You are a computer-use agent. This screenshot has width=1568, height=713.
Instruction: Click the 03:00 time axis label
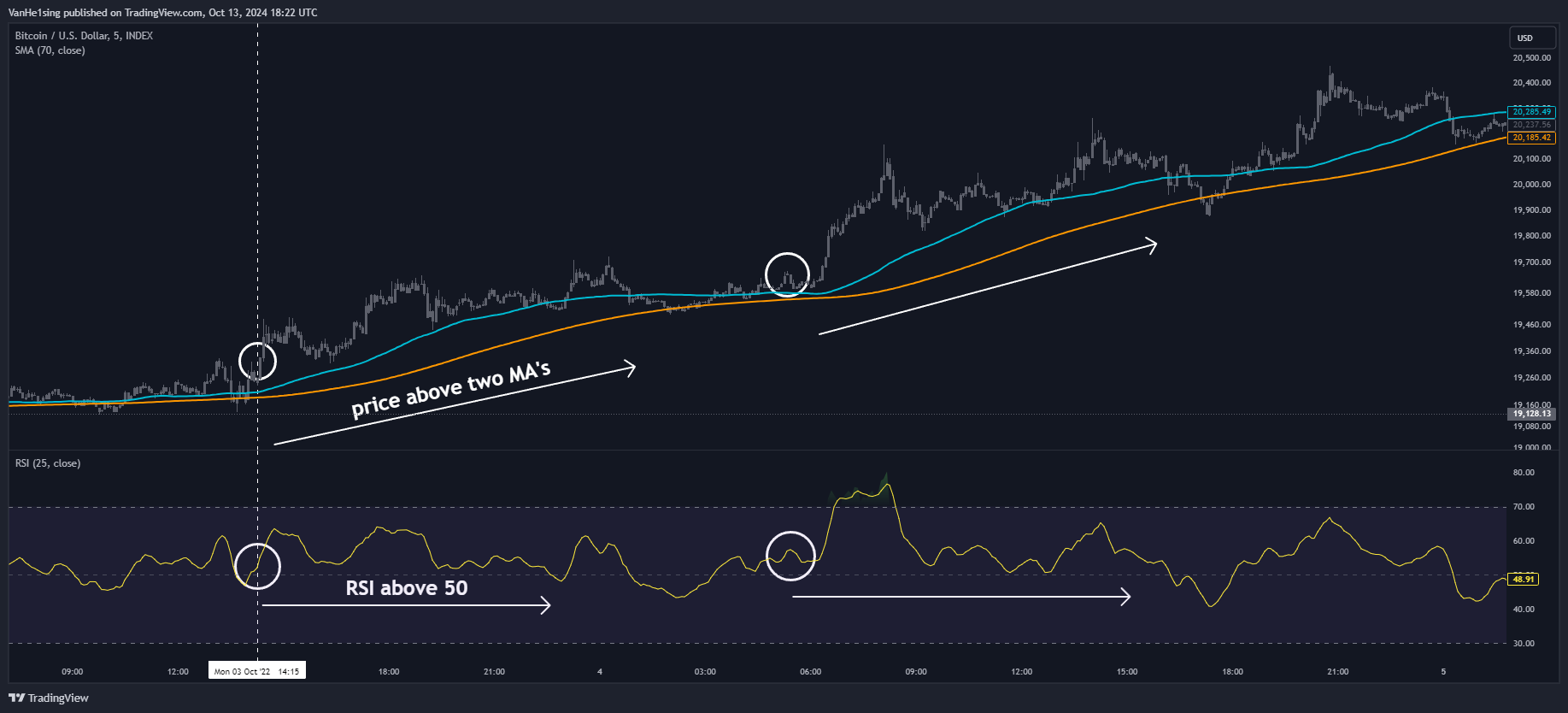705,672
